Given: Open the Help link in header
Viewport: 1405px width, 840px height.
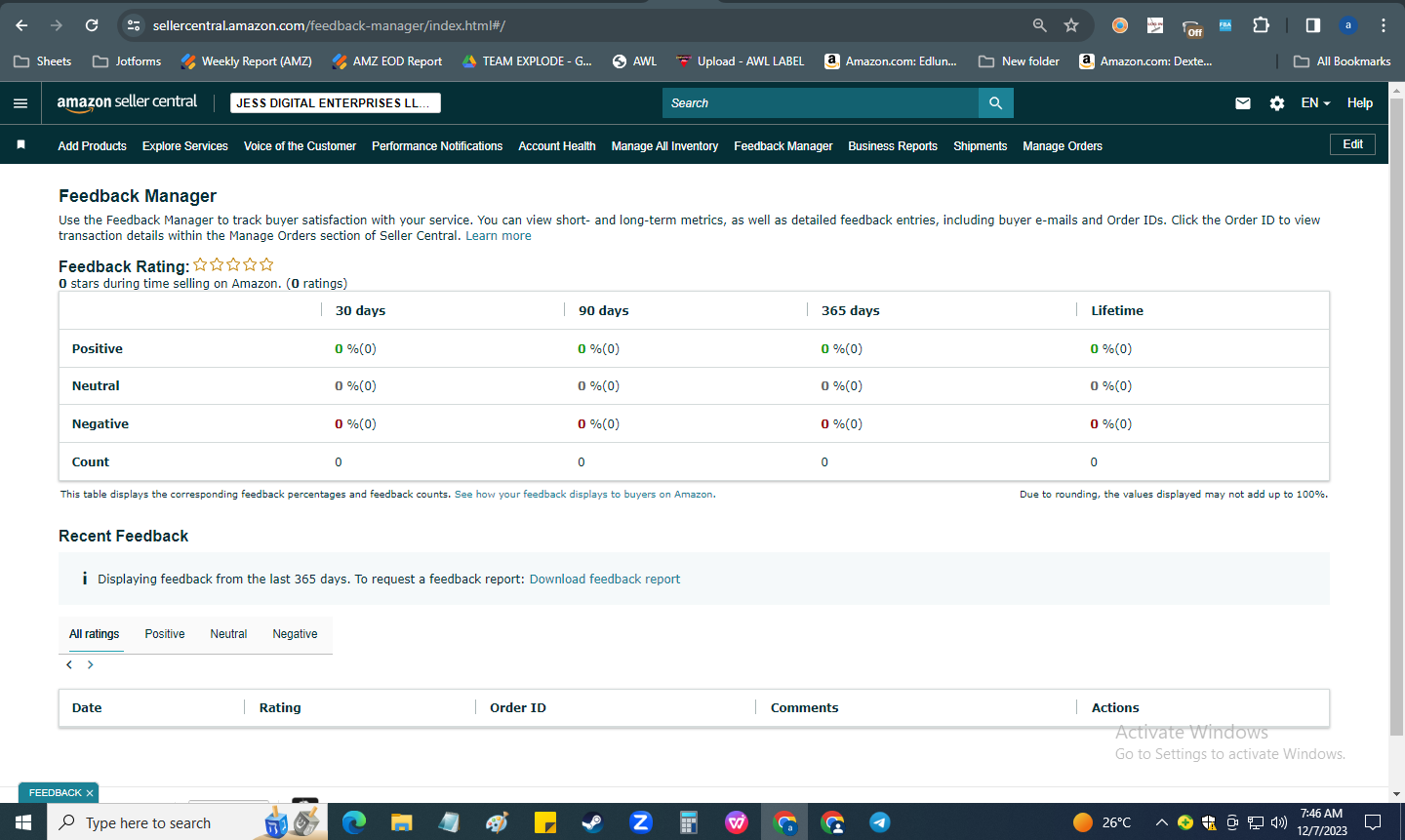Looking at the screenshot, I should pos(1360,102).
